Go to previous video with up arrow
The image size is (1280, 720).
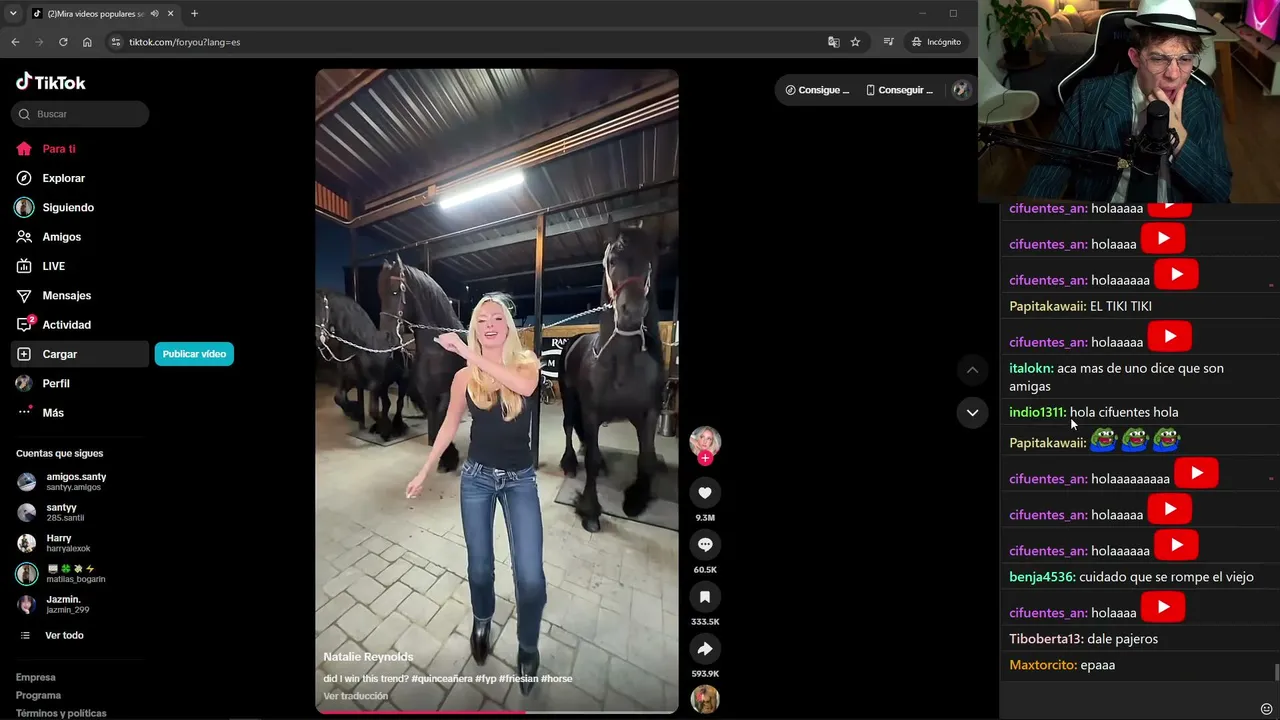pos(972,370)
